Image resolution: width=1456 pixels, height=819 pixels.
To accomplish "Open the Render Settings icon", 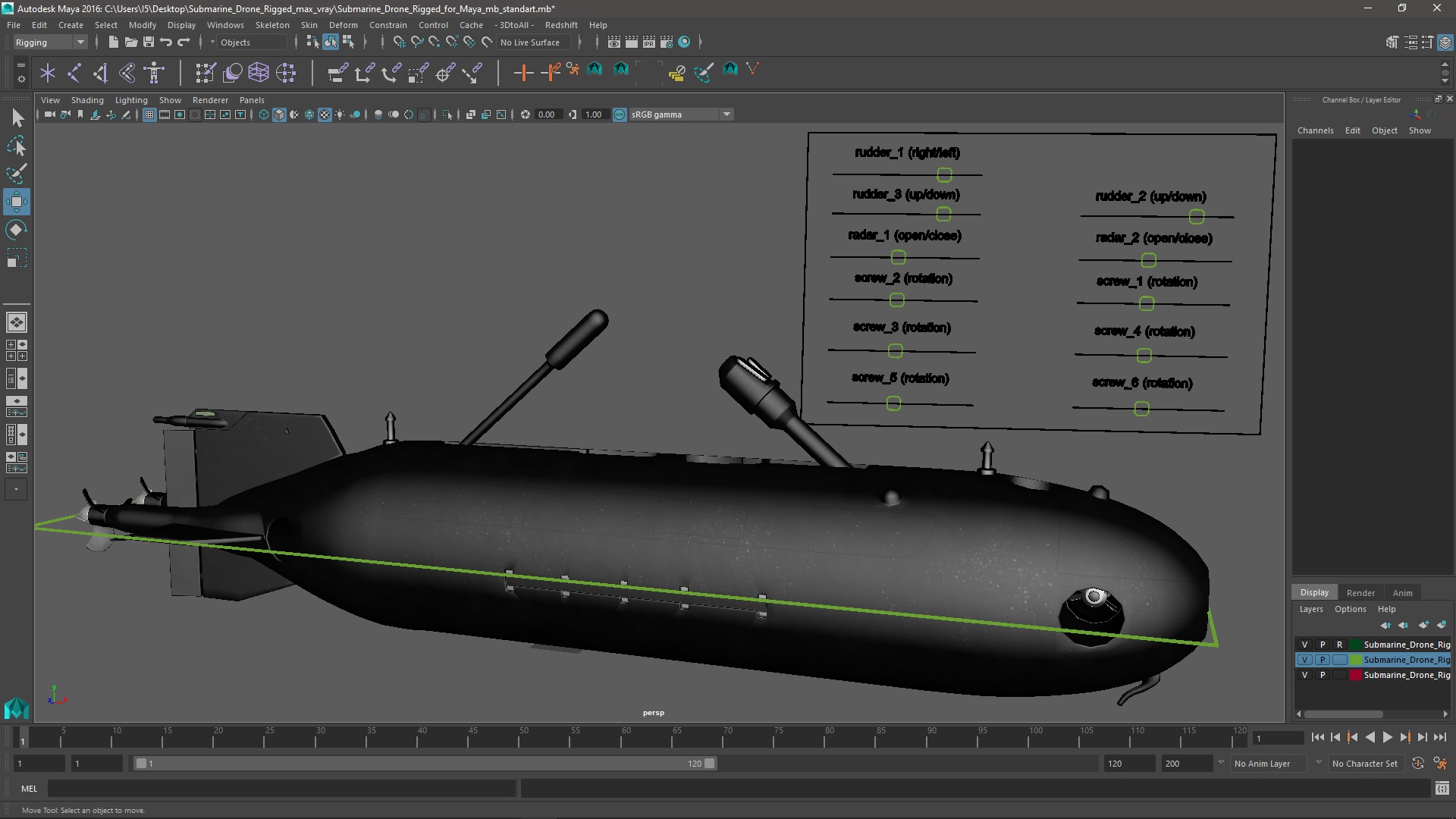I will [x=667, y=42].
